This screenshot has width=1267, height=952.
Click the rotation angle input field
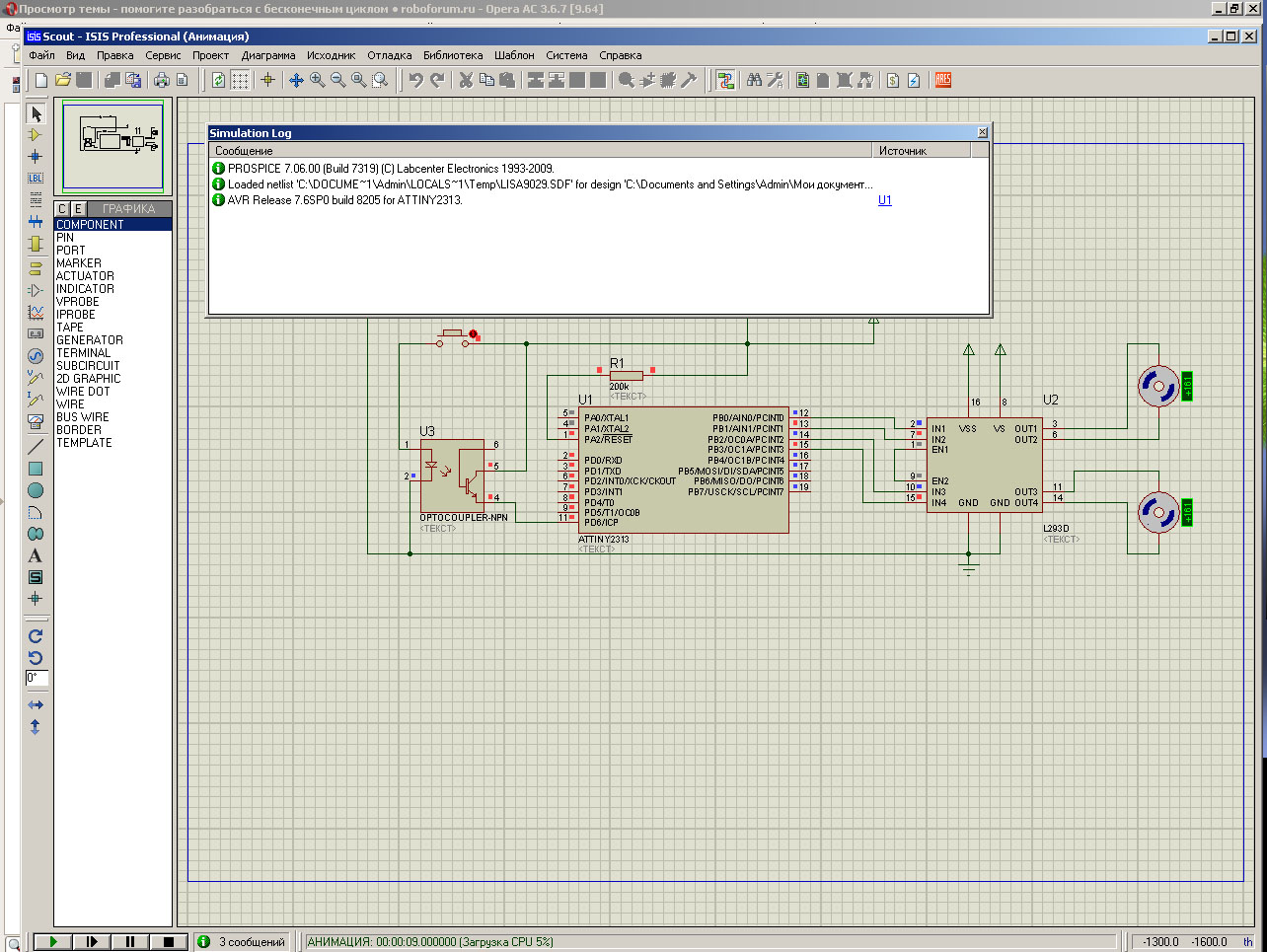tap(37, 678)
